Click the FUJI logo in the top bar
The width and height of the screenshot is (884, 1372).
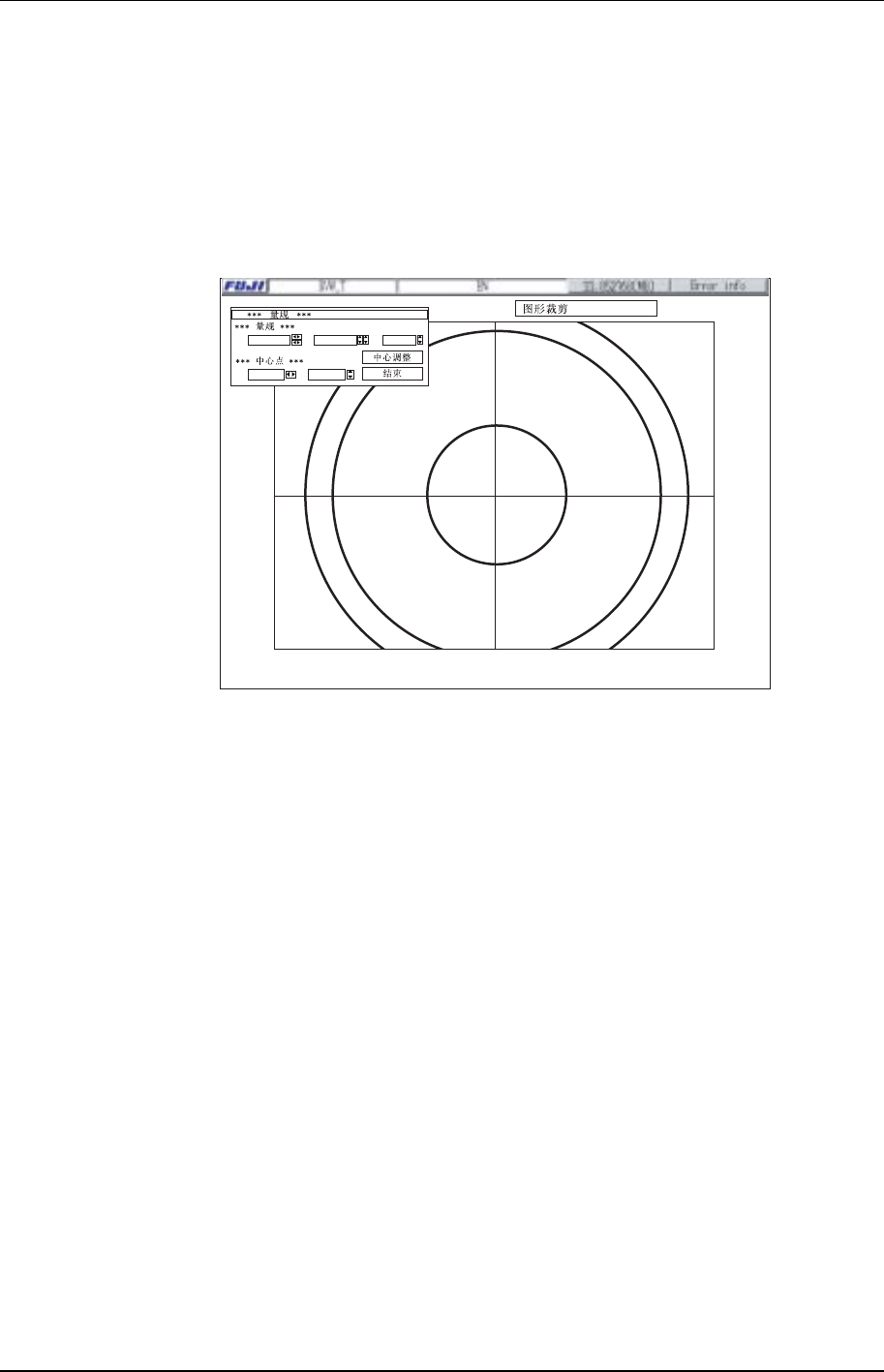pyautogui.click(x=245, y=286)
